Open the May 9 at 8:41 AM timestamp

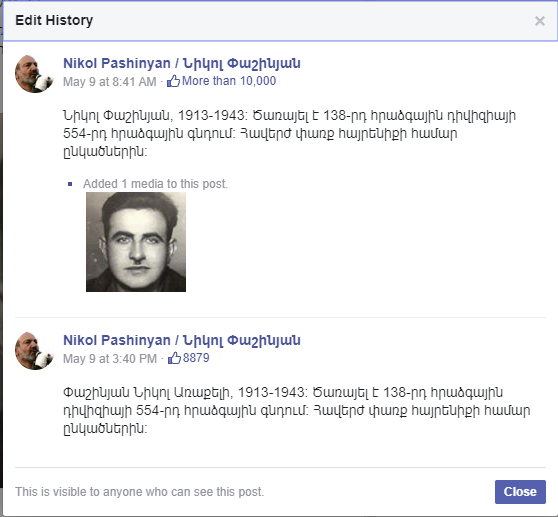[x=110, y=81]
